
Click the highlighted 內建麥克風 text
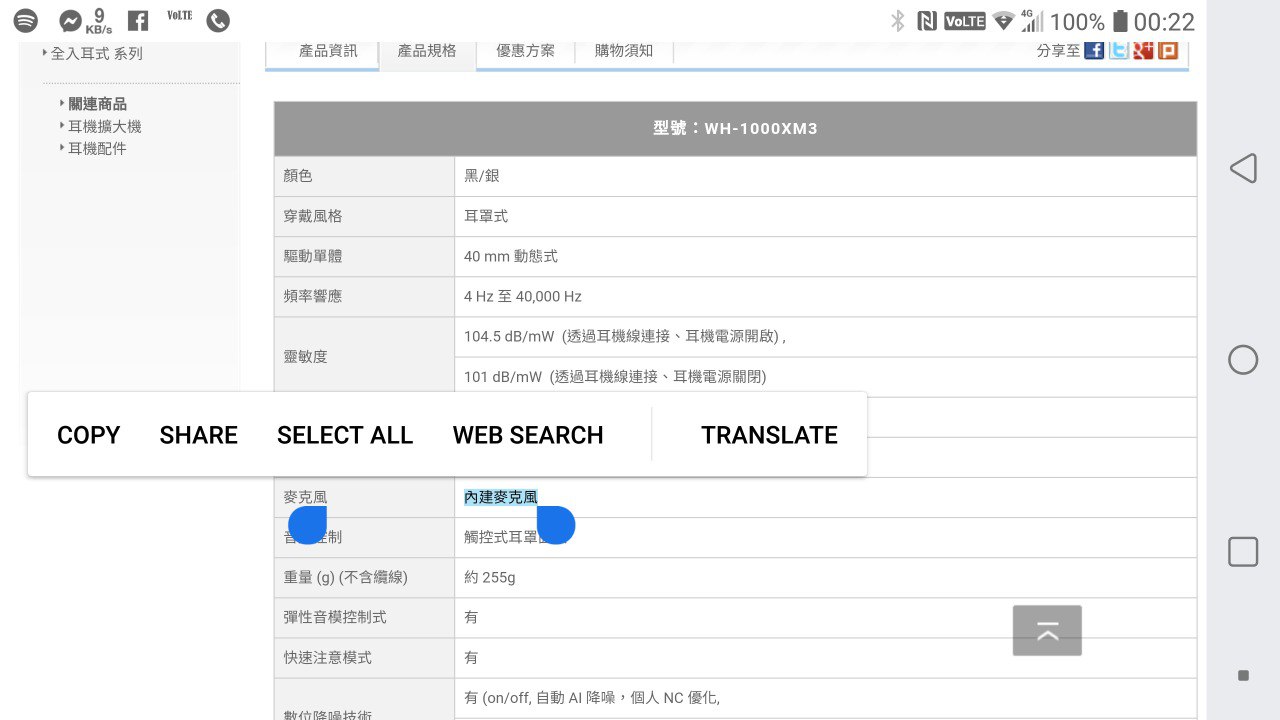[x=500, y=497]
